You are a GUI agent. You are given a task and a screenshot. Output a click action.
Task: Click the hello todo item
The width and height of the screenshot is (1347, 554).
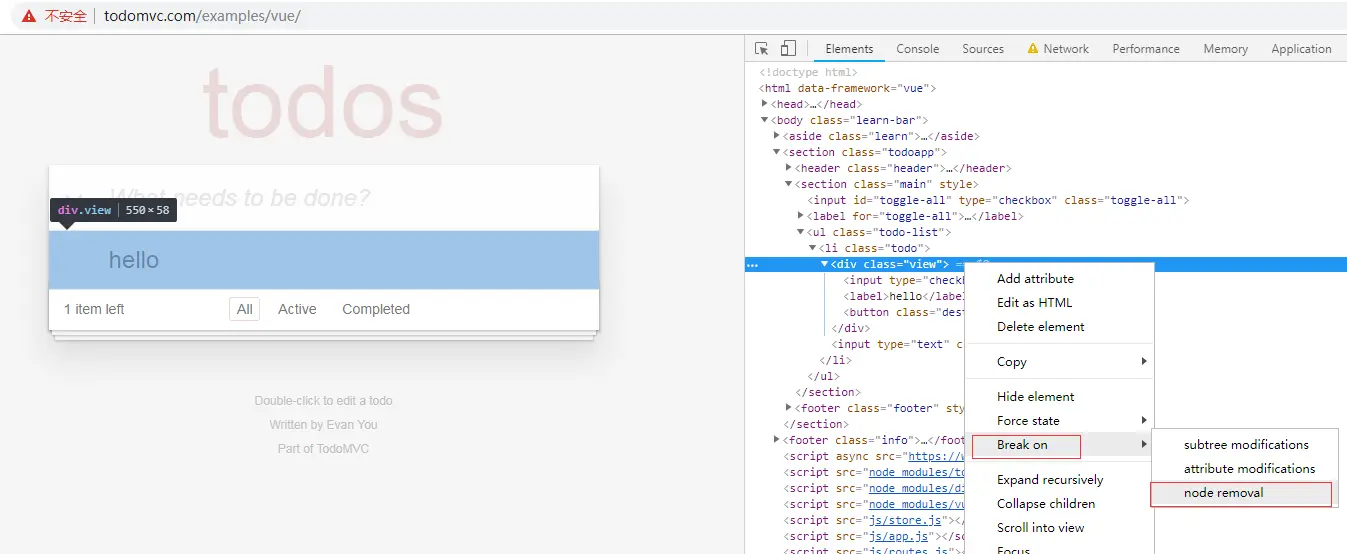pyautogui.click(x=134, y=260)
